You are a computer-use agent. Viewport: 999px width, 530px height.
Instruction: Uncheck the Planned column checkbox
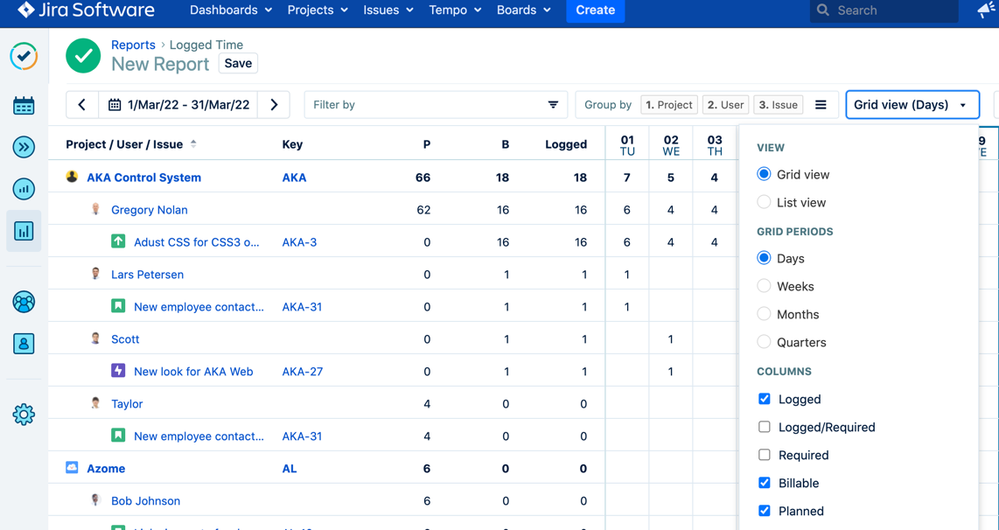[765, 511]
